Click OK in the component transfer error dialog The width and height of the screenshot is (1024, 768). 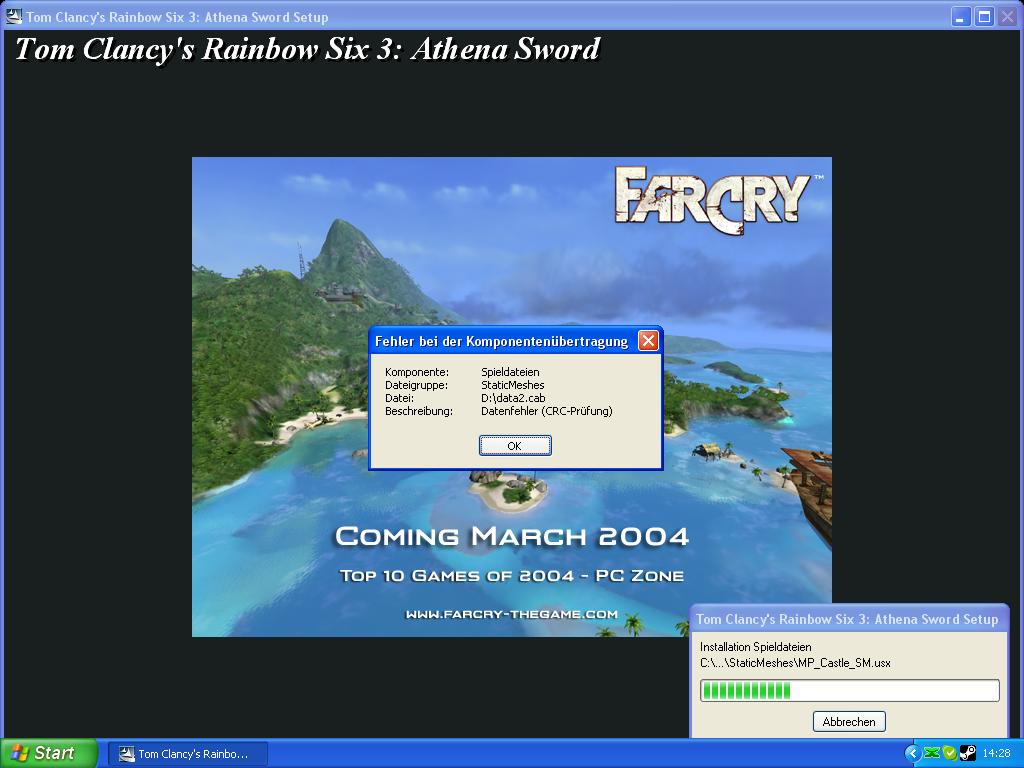515,445
